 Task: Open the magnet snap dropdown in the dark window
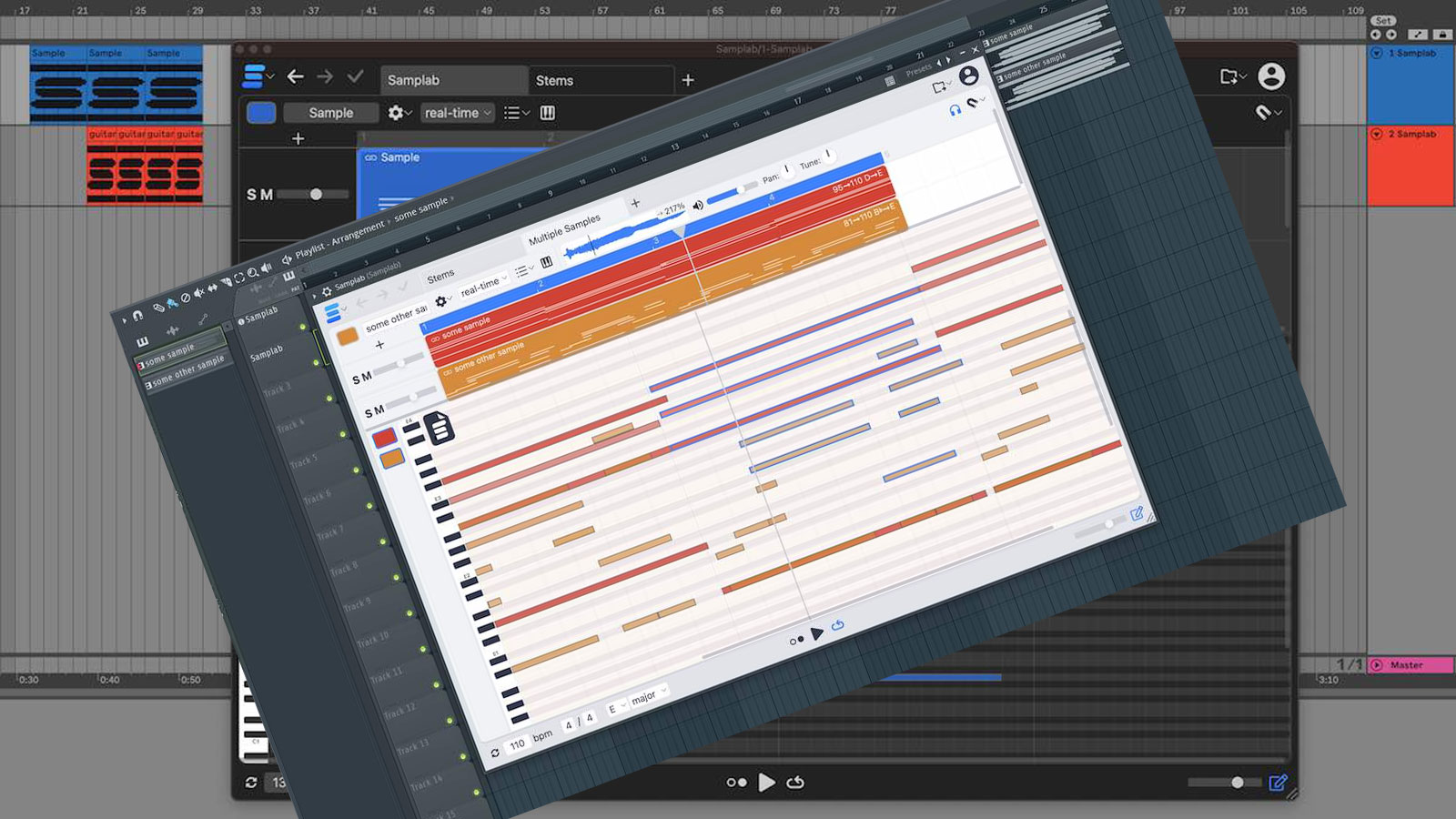(x=1268, y=113)
